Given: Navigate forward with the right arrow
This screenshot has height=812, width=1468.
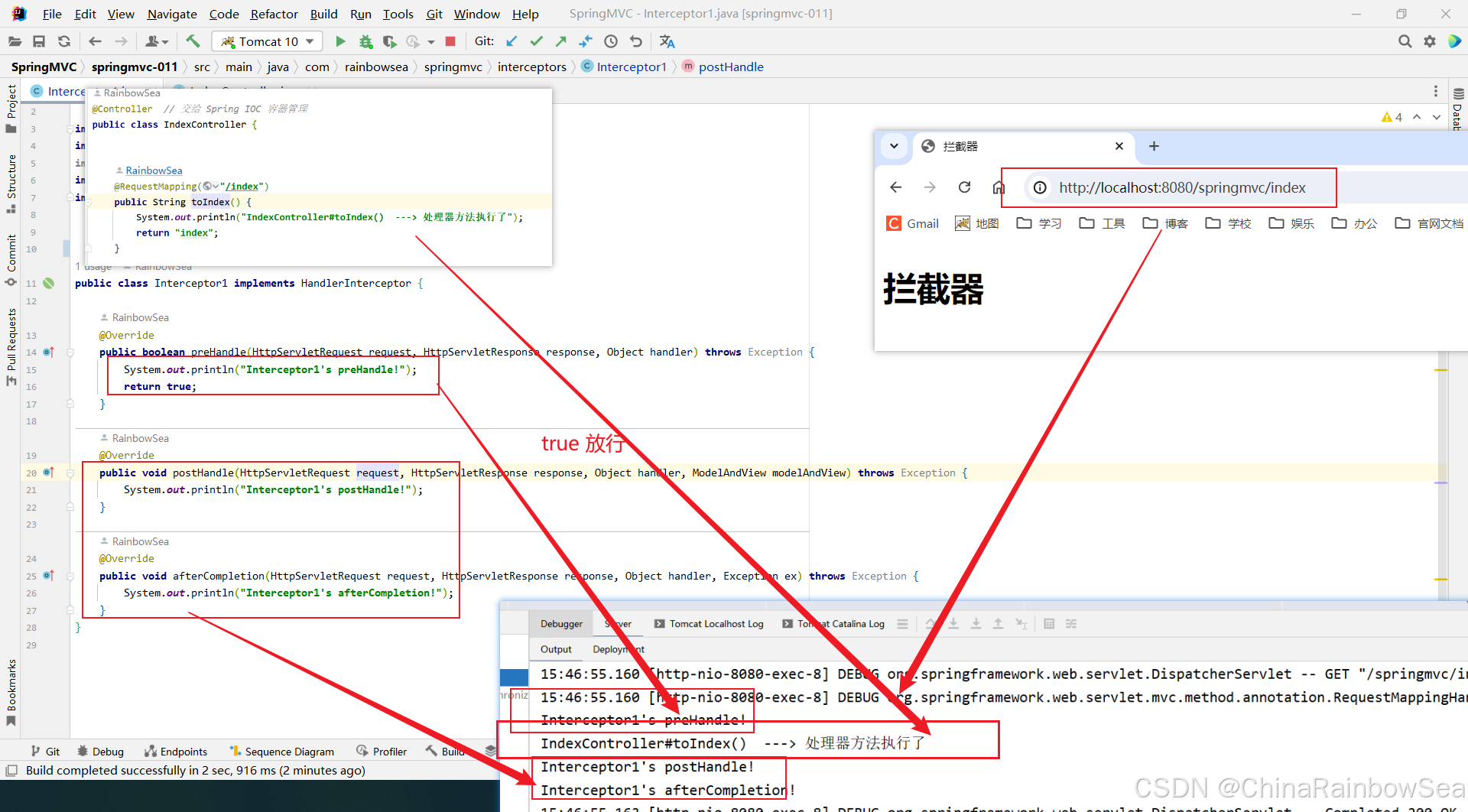Looking at the screenshot, I should (x=121, y=41).
